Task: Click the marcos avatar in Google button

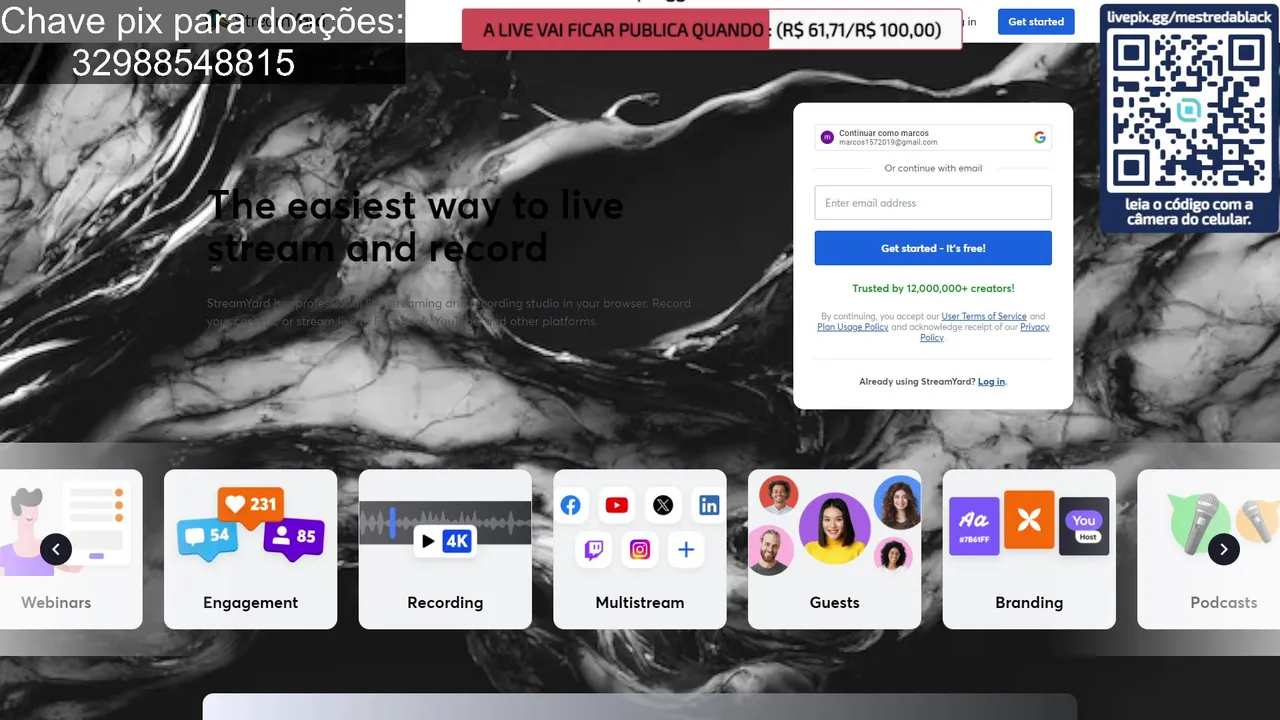Action: (827, 137)
